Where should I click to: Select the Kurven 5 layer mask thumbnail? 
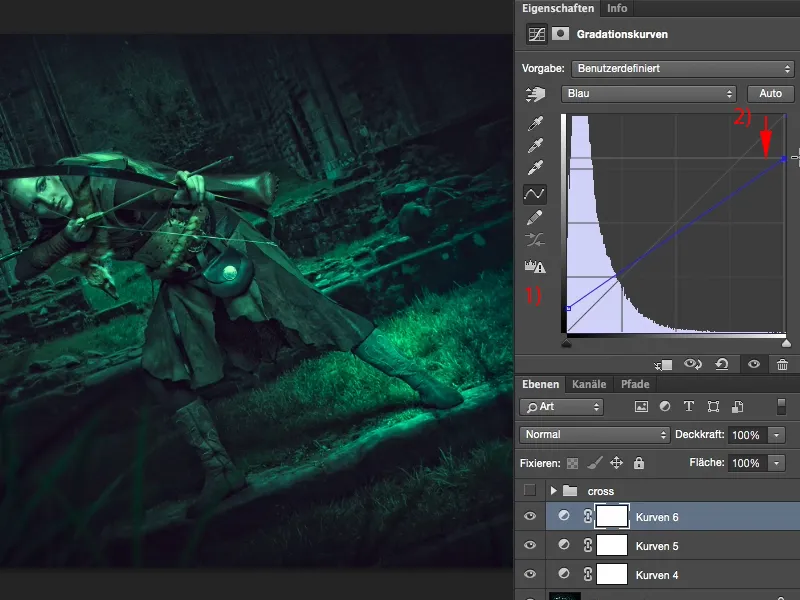point(612,545)
